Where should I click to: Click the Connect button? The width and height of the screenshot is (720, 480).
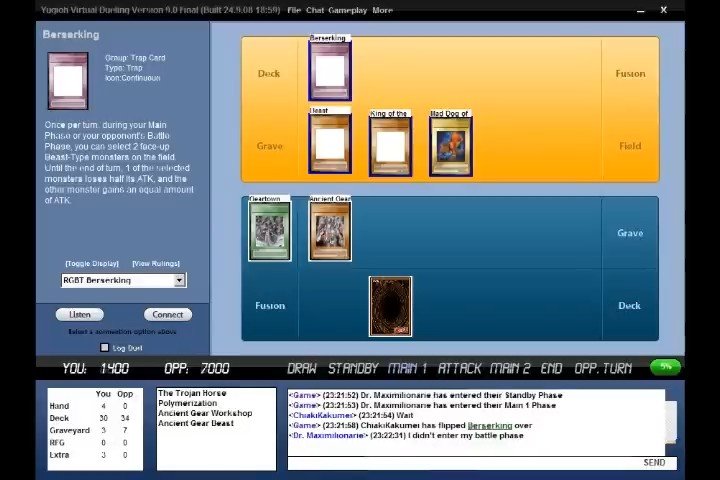pos(168,315)
